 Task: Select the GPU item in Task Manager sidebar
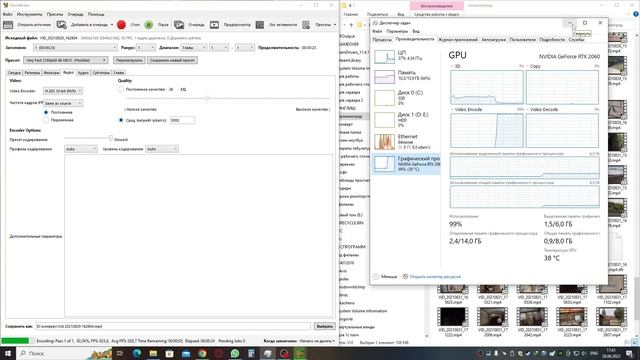click(x=406, y=164)
